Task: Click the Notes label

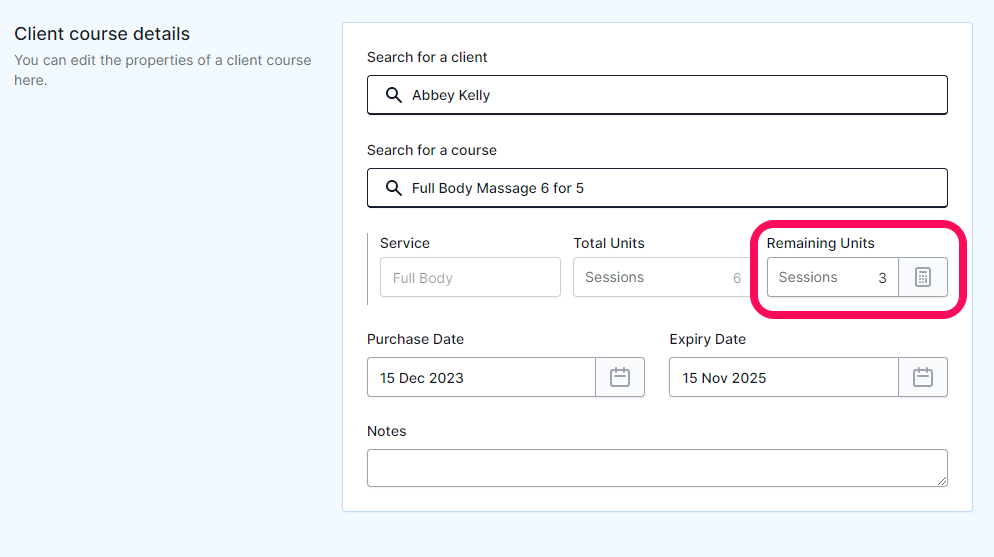Action: [x=387, y=431]
